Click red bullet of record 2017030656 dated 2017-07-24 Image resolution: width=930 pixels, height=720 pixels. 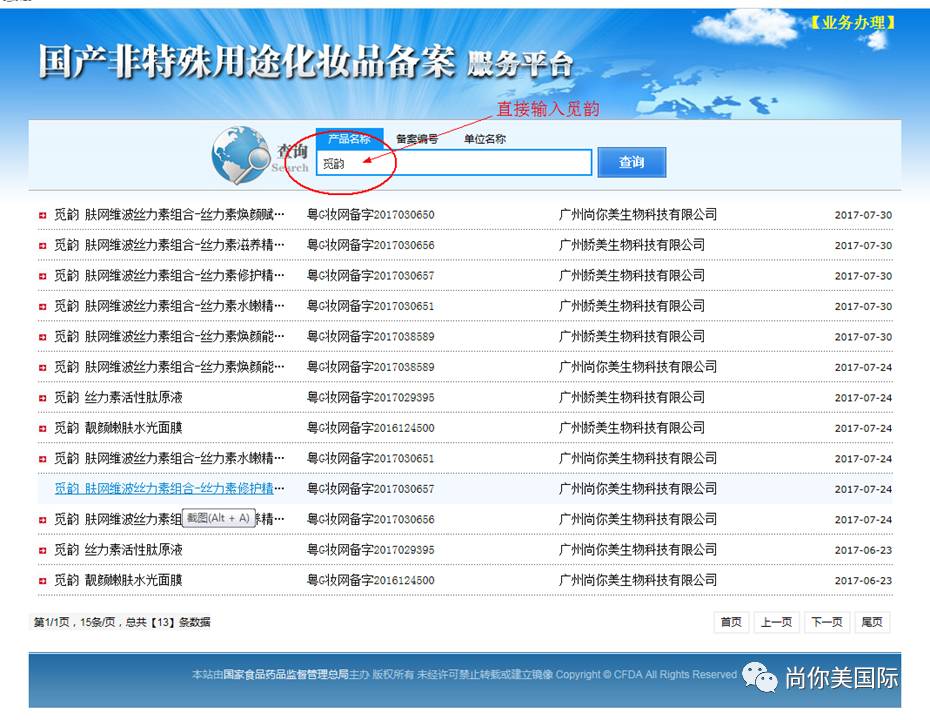click(42, 520)
